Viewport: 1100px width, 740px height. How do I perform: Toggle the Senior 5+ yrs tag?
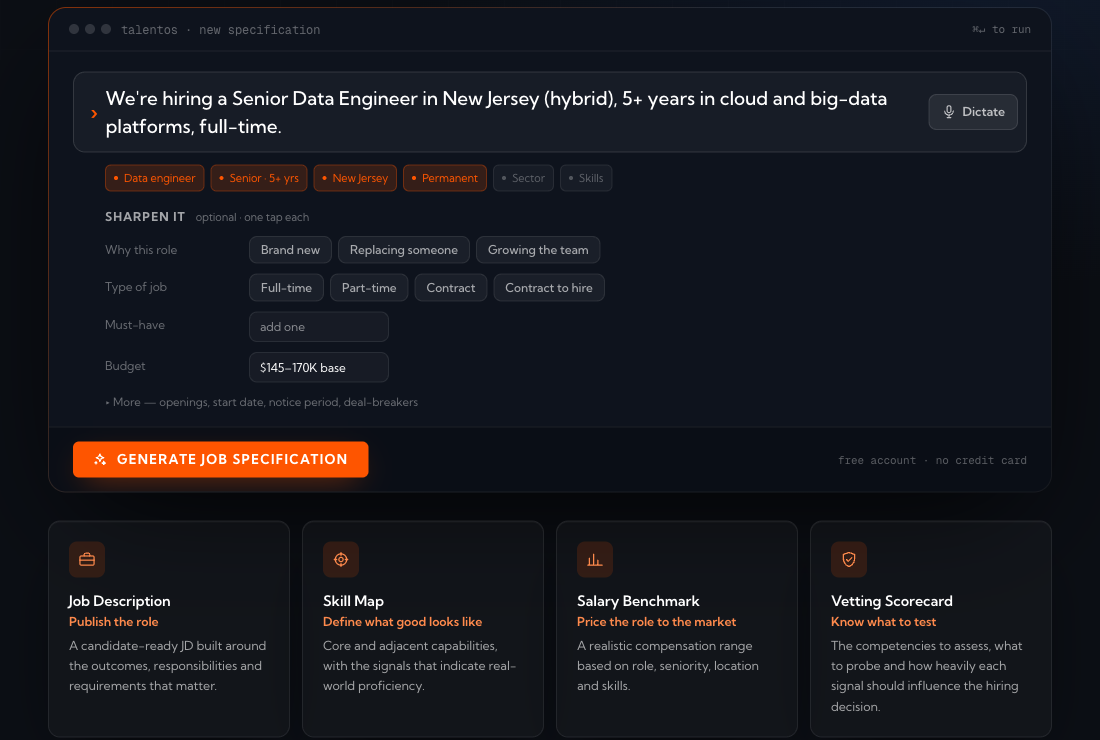coord(259,178)
